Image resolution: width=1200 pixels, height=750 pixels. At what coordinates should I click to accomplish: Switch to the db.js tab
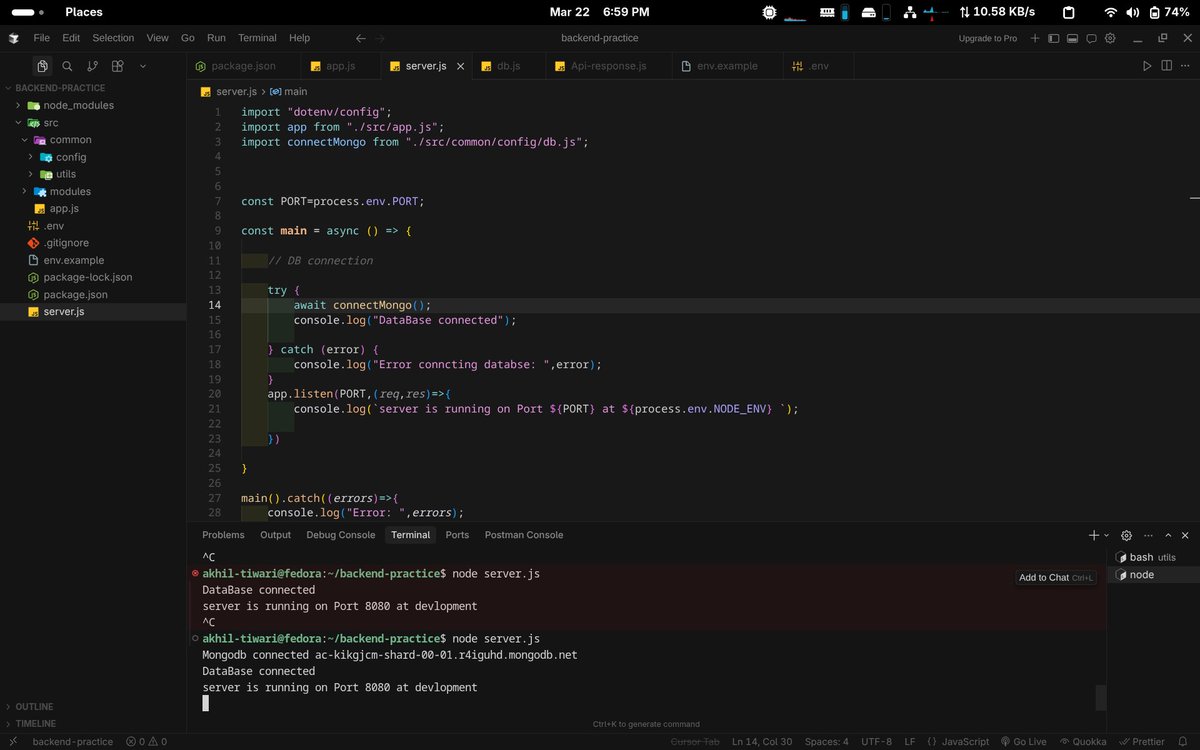[508, 66]
